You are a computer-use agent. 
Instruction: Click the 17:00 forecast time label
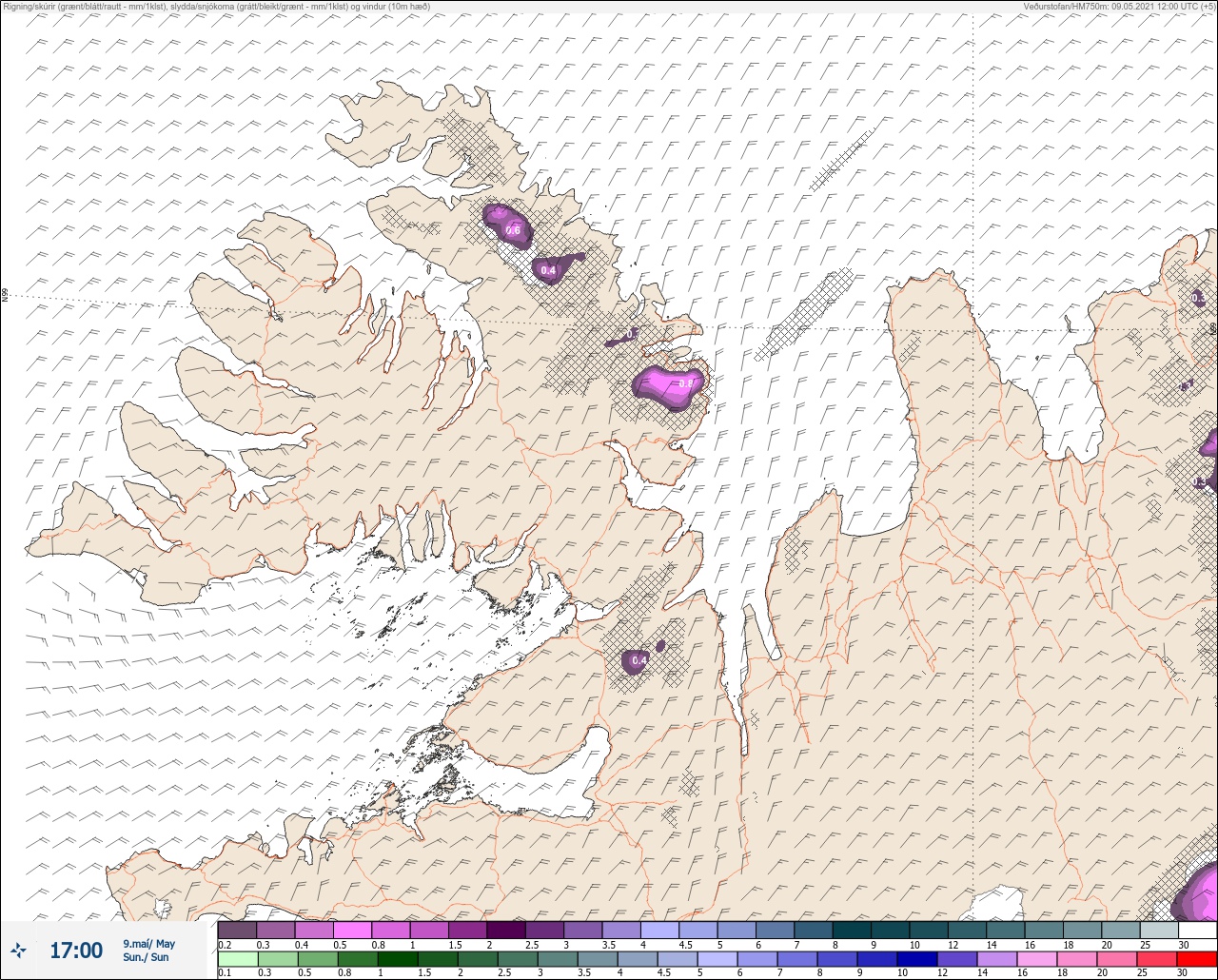pos(75,950)
